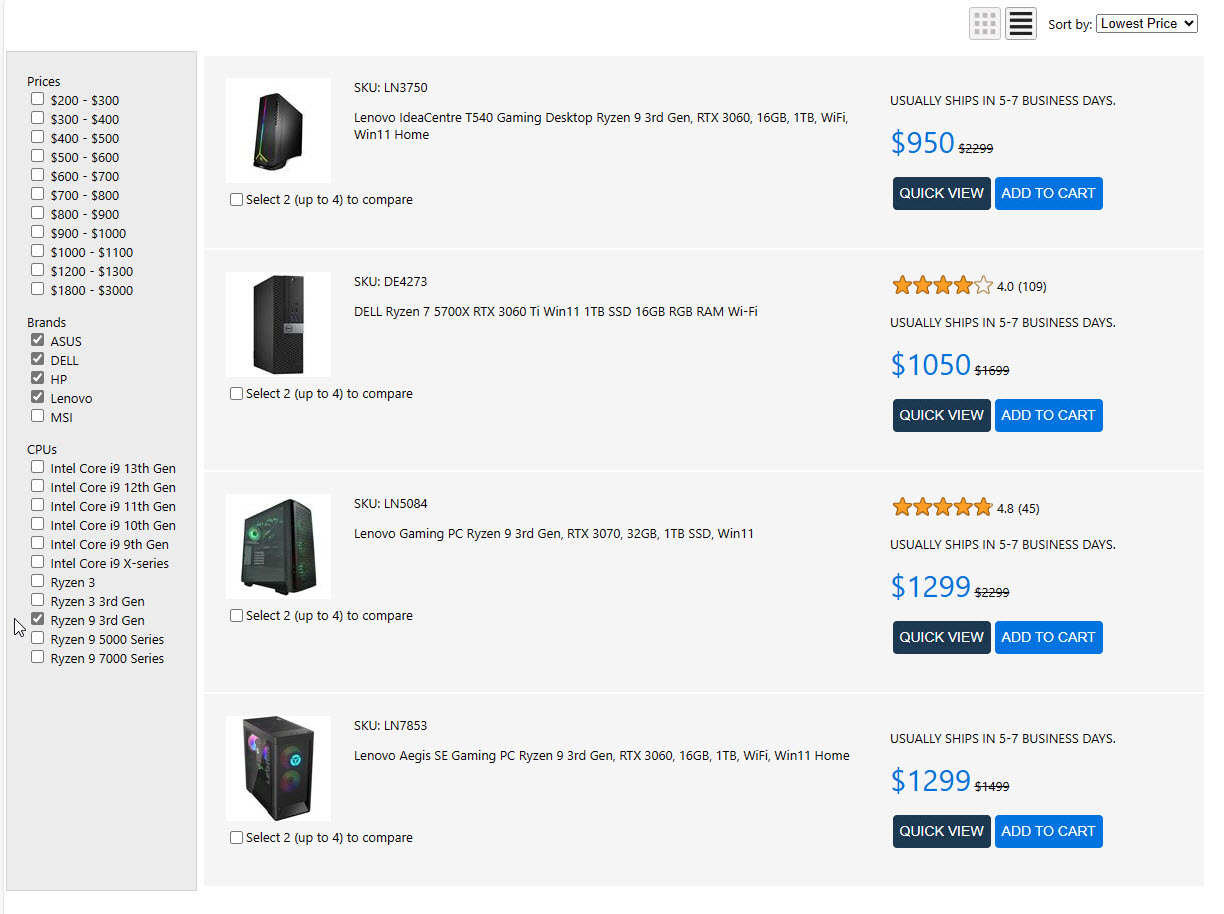Uncheck the ASUS brand filter

pyautogui.click(x=38, y=340)
